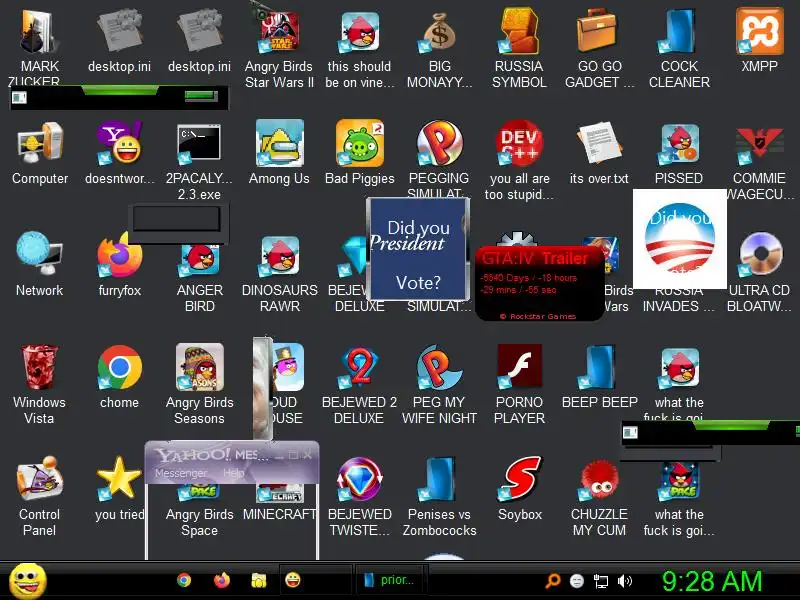Open the Control Panel icon
800x600 pixels.
[x=39, y=480]
